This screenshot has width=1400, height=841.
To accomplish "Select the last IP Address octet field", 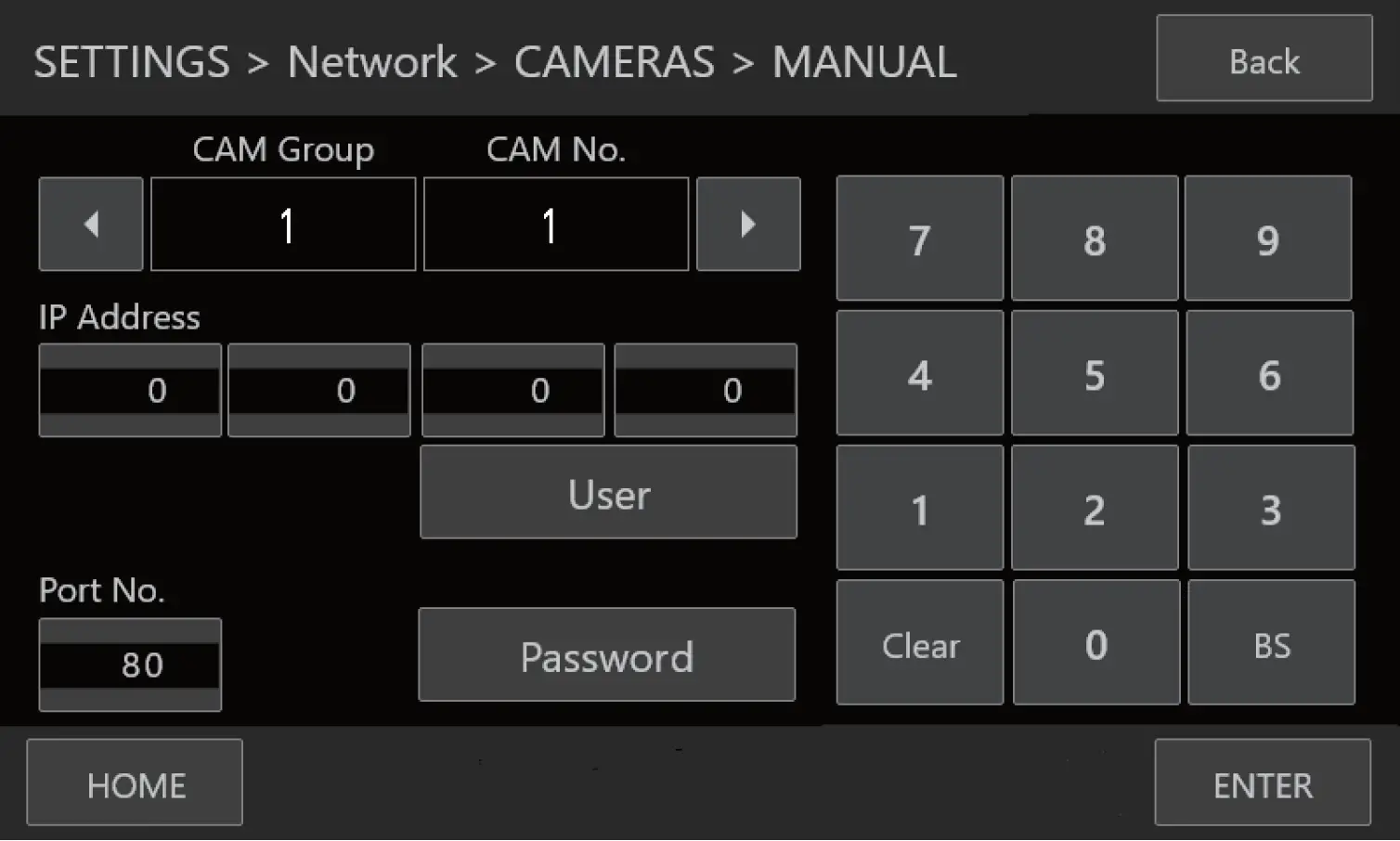I will [705, 390].
